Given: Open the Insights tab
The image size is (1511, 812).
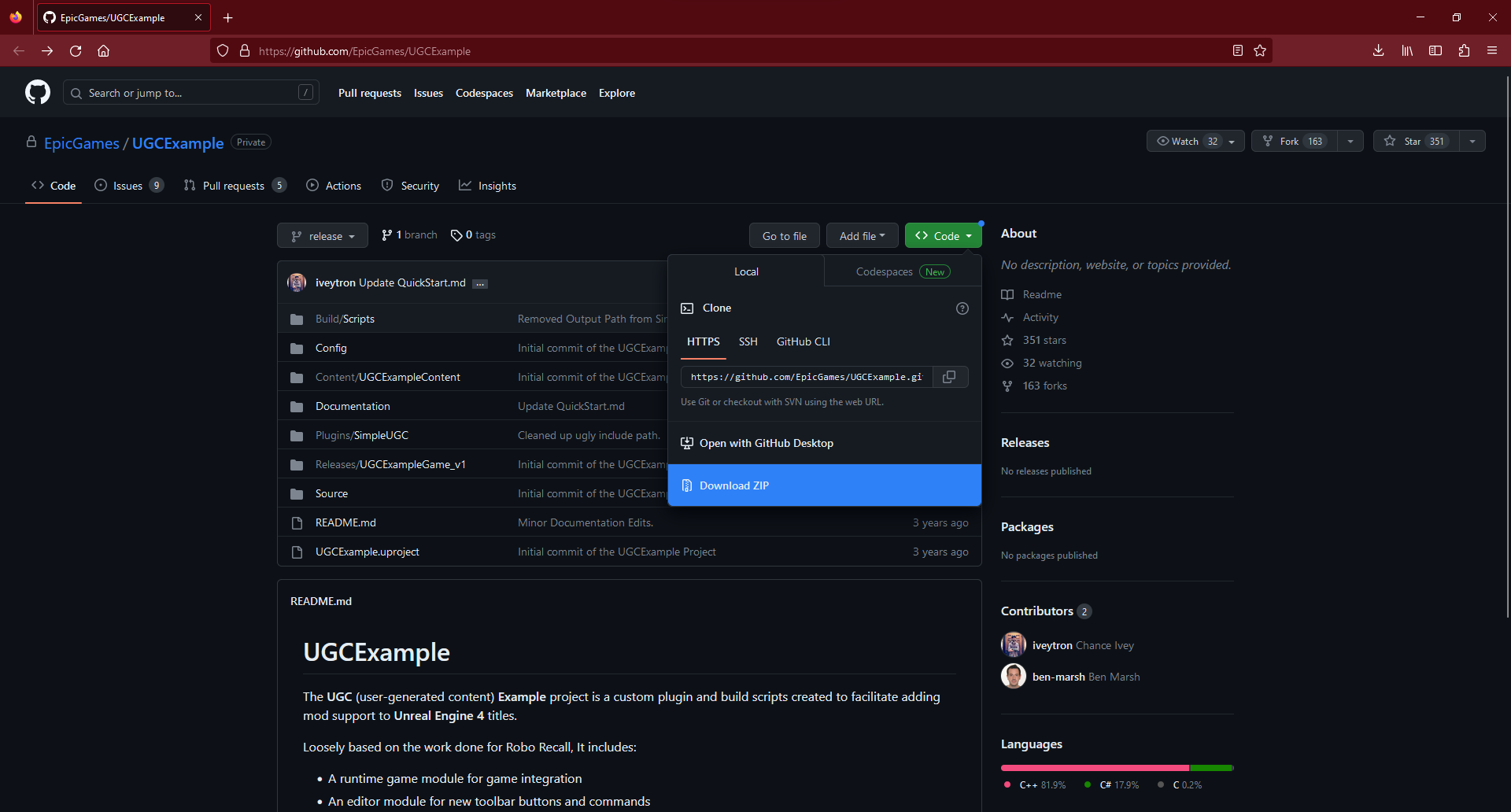Looking at the screenshot, I should [488, 186].
